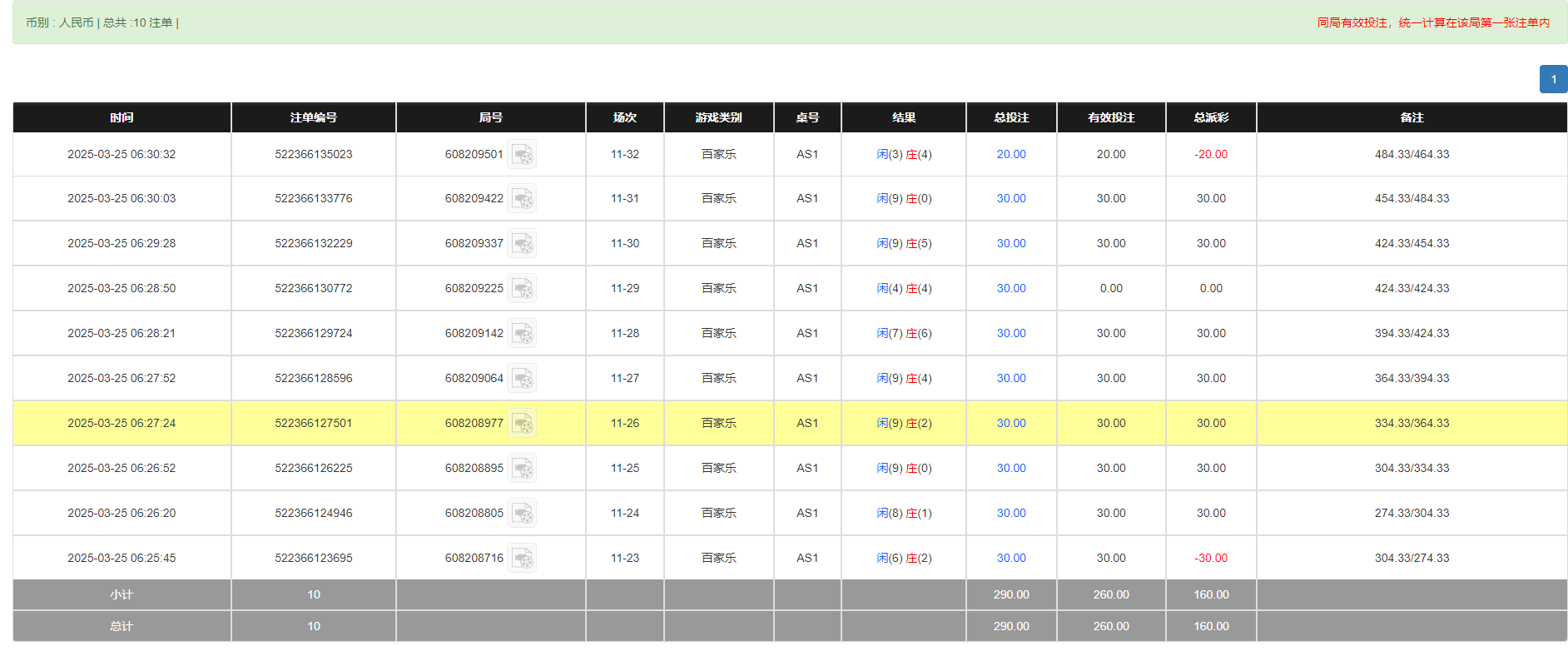Open total bet 30.00 link for round 11-31
The height and width of the screenshot is (656, 1568).
tap(1010, 199)
